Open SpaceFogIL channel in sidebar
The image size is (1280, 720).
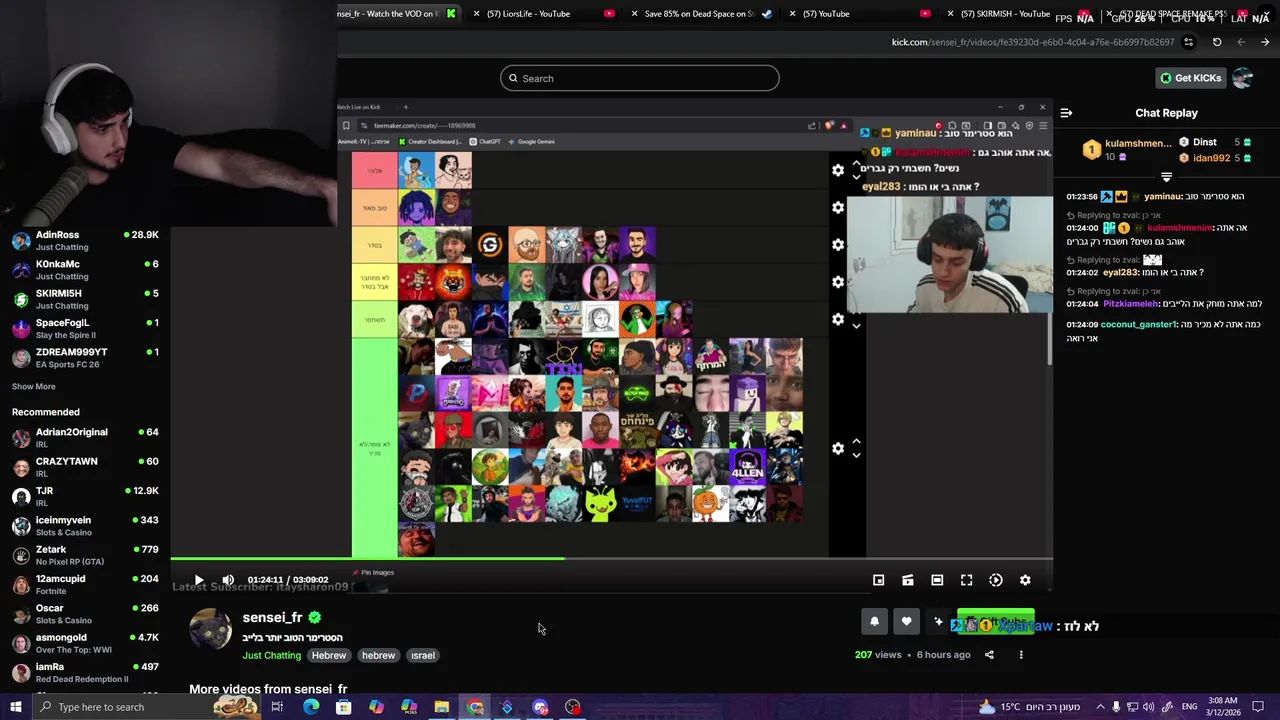[x=85, y=328]
